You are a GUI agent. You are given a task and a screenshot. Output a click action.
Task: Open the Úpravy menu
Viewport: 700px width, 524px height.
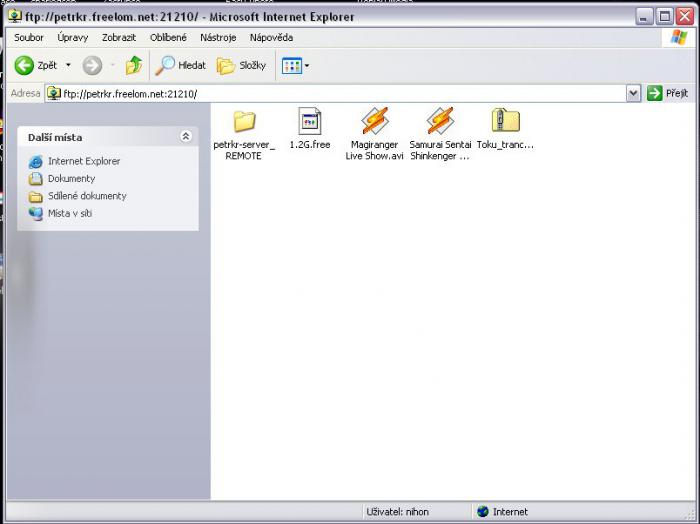[x=73, y=37]
